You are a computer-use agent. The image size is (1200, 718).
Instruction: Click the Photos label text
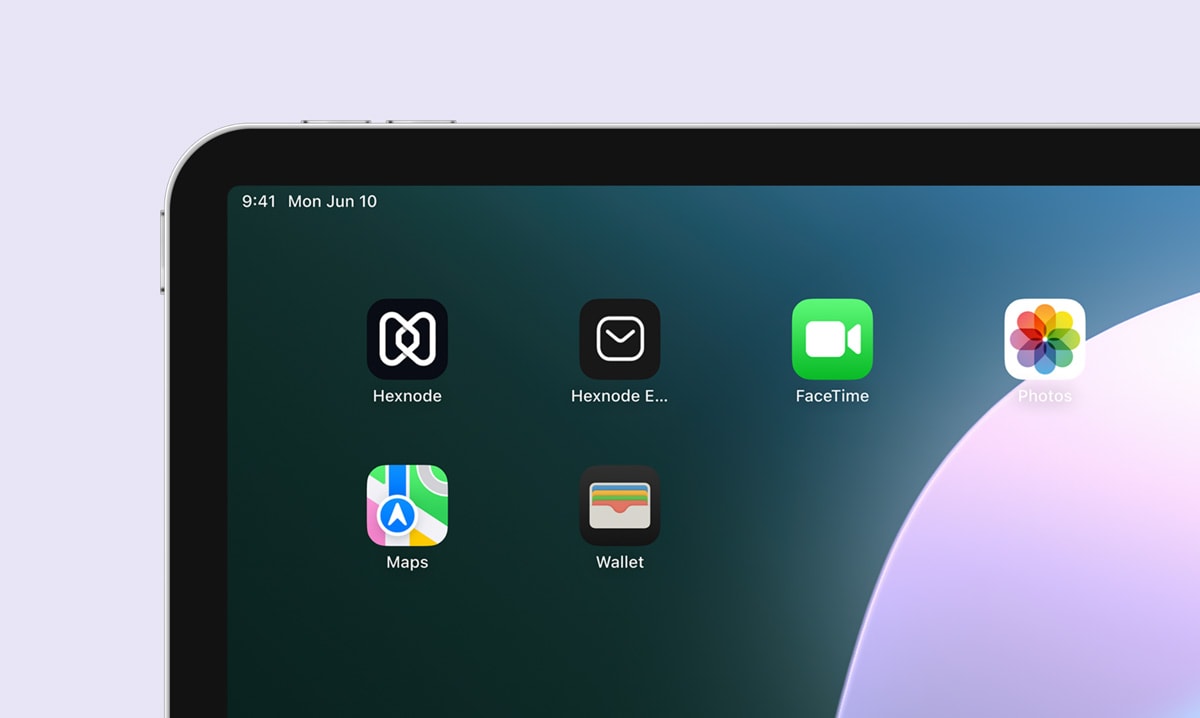(x=1045, y=396)
